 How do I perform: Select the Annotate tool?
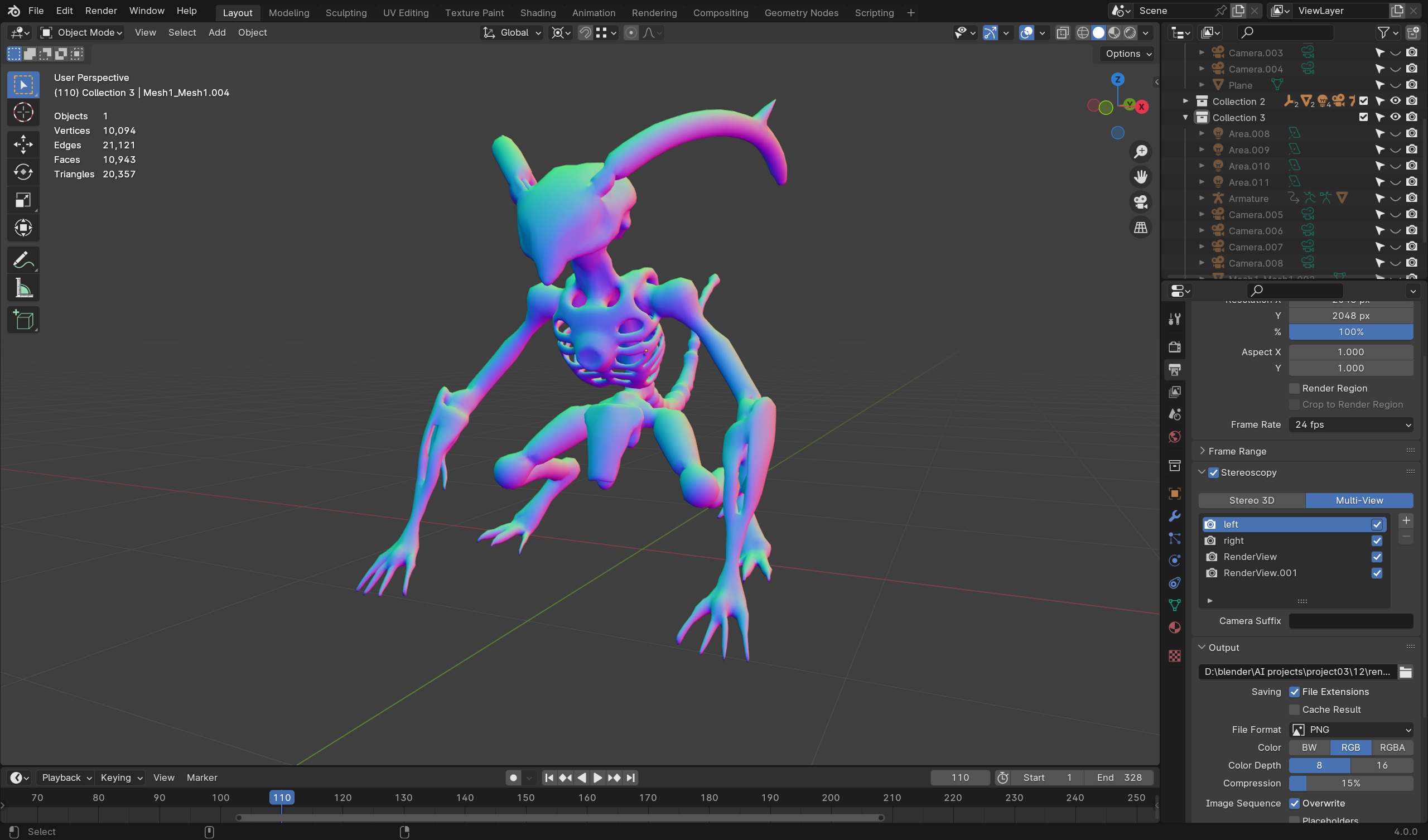(x=23, y=260)
